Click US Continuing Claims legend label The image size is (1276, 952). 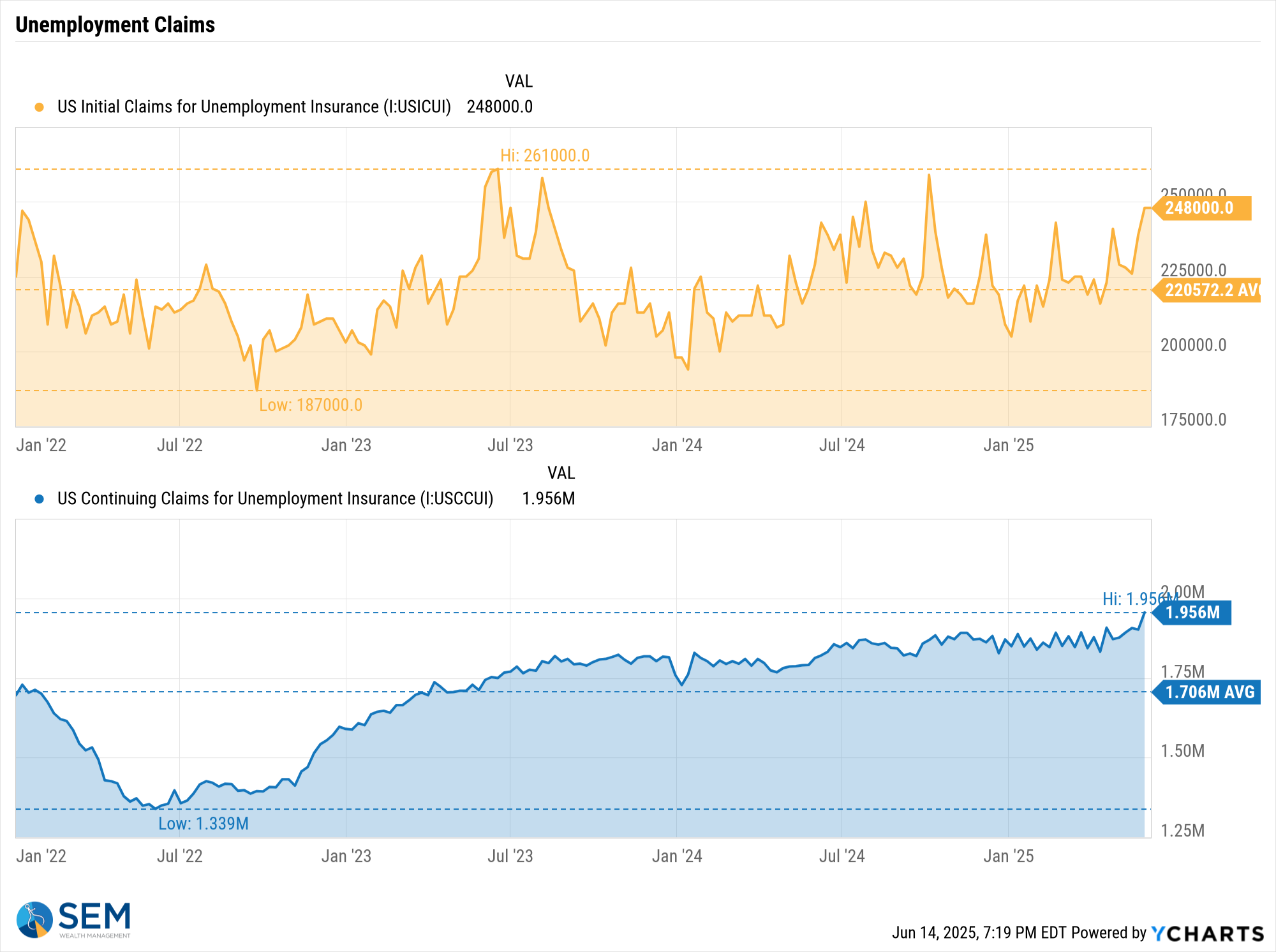point(275,499)
